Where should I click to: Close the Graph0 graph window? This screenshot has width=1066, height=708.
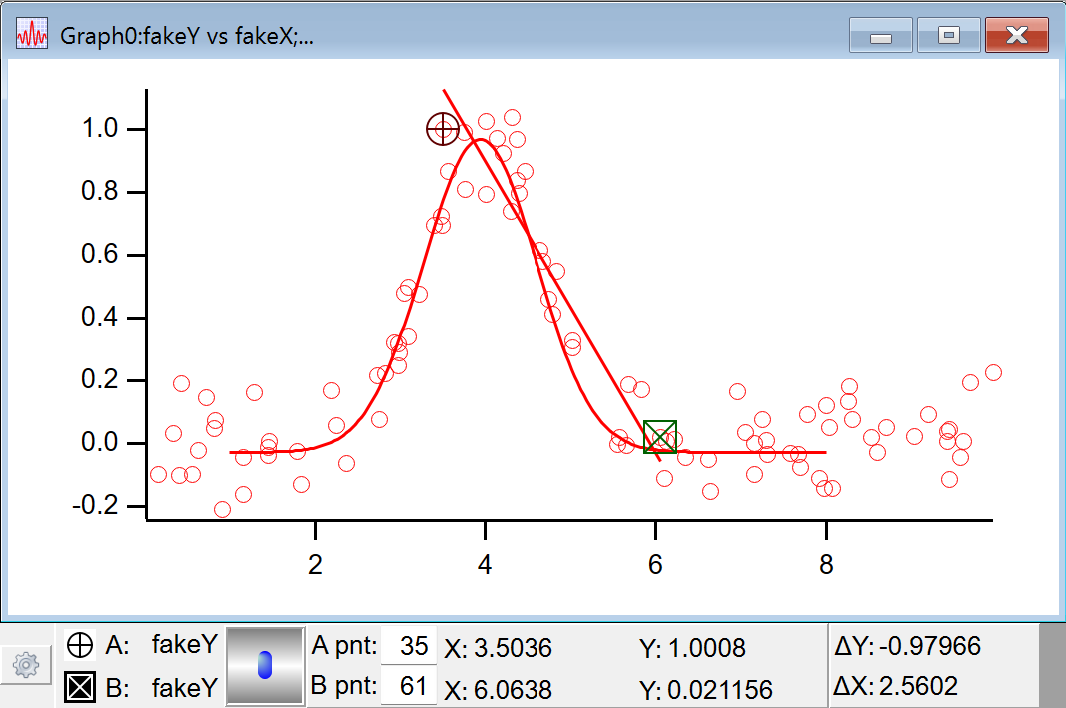click(1016, 36)
